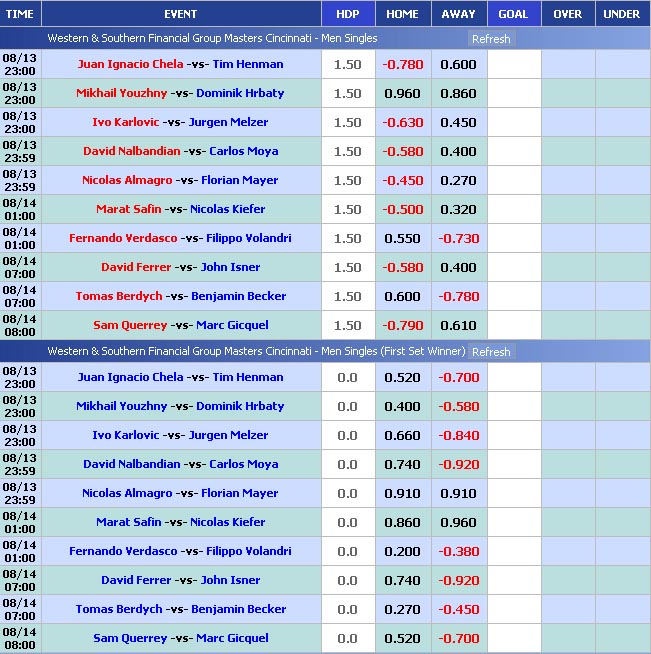This screenshot has width=651, height=654.
Task: Click Refresh in the Men Singles header
Action: click(490, 39)
